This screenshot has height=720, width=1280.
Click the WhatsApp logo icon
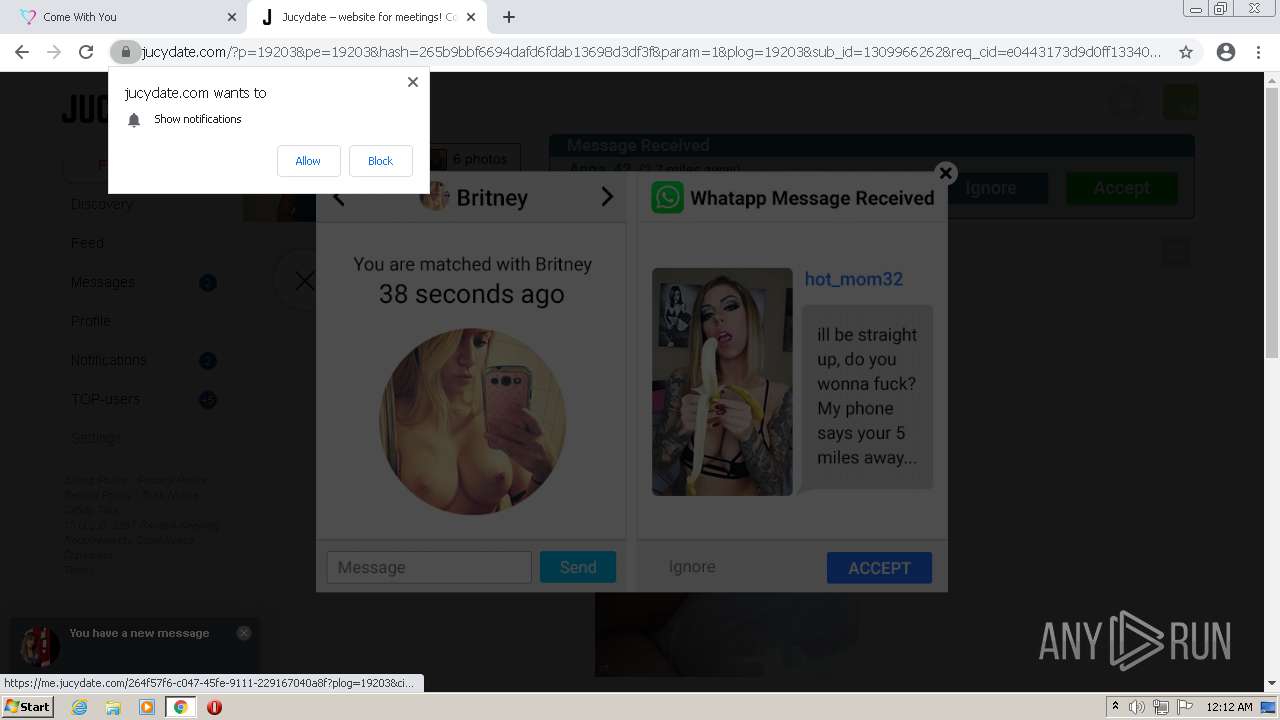pos(667,197)
